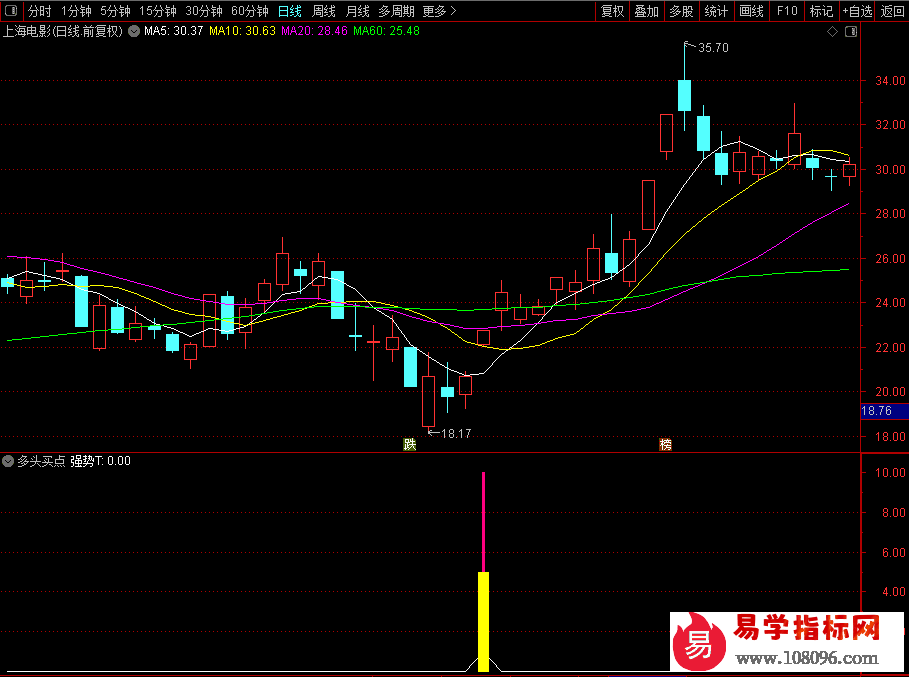
Task: Click the 28.00 price axis label
Action: pyautogui.click(x=890, y=214)
